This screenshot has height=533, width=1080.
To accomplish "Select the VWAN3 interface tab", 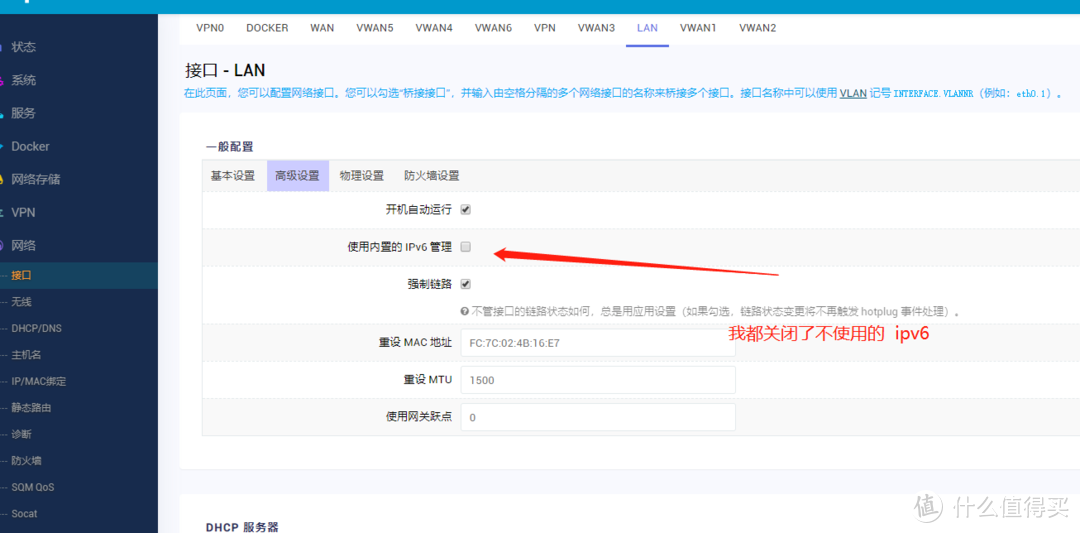I will tap(596, 28).
